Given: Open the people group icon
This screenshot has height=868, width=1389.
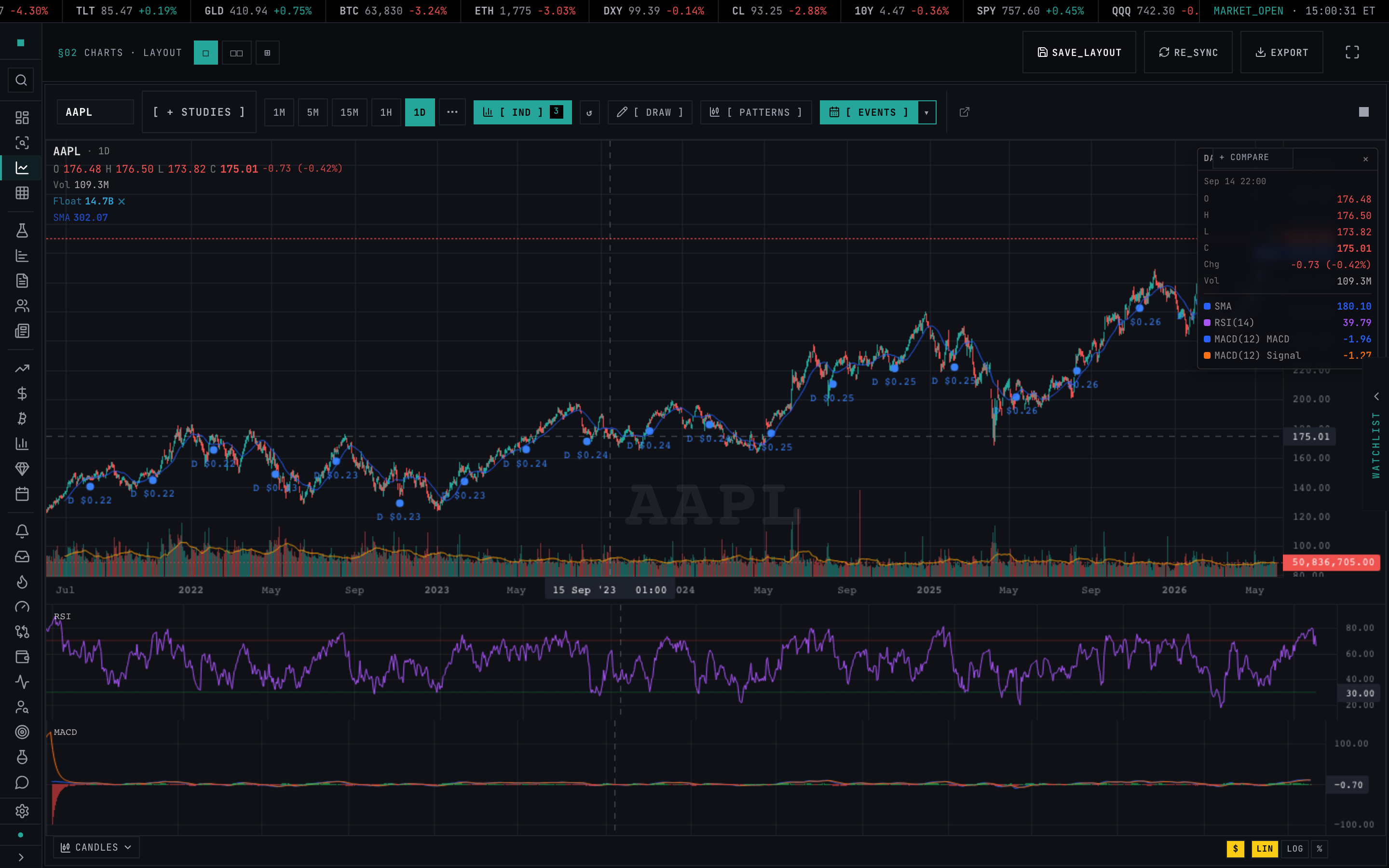Looking at the screenshot, I should pos(22,306).
